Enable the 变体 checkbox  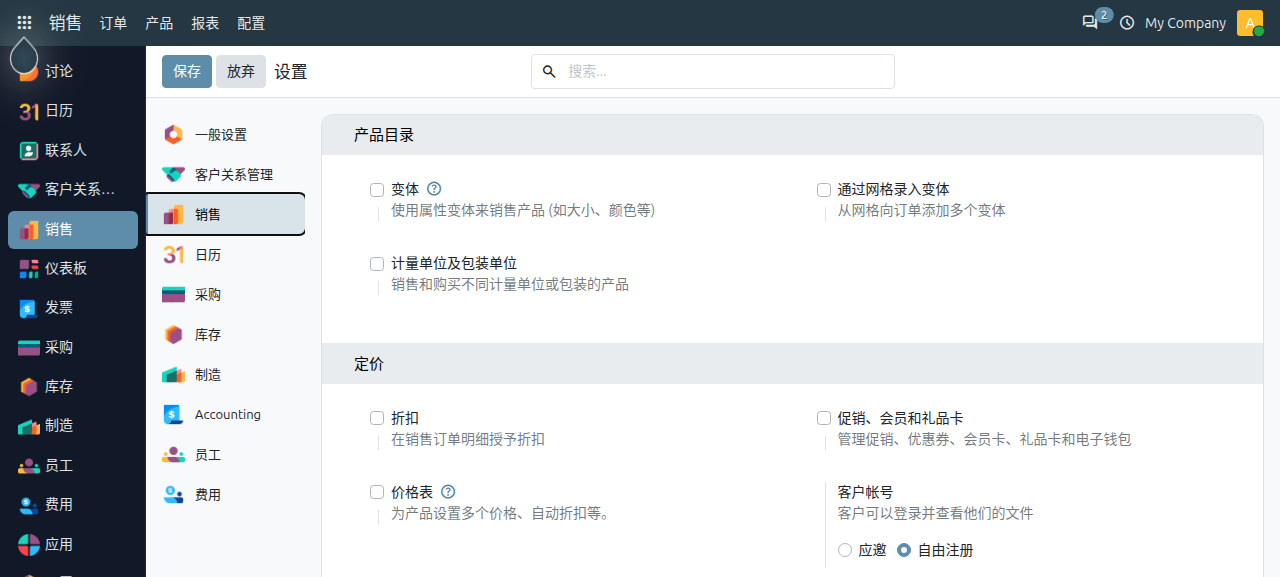[x=377, y=189]
